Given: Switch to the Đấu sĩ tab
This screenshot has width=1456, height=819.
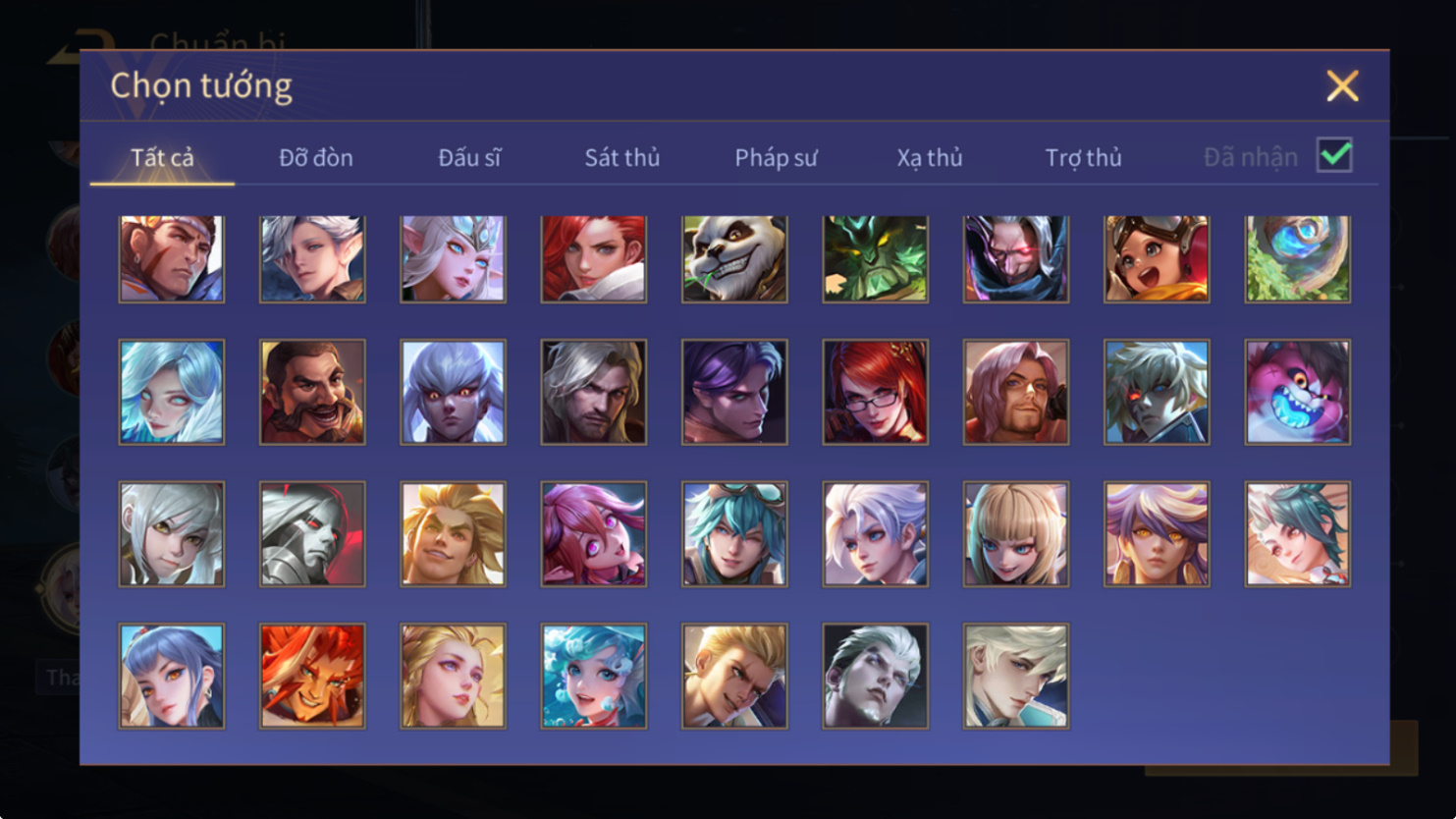Looking at the screenshot, I should (469, 157).
